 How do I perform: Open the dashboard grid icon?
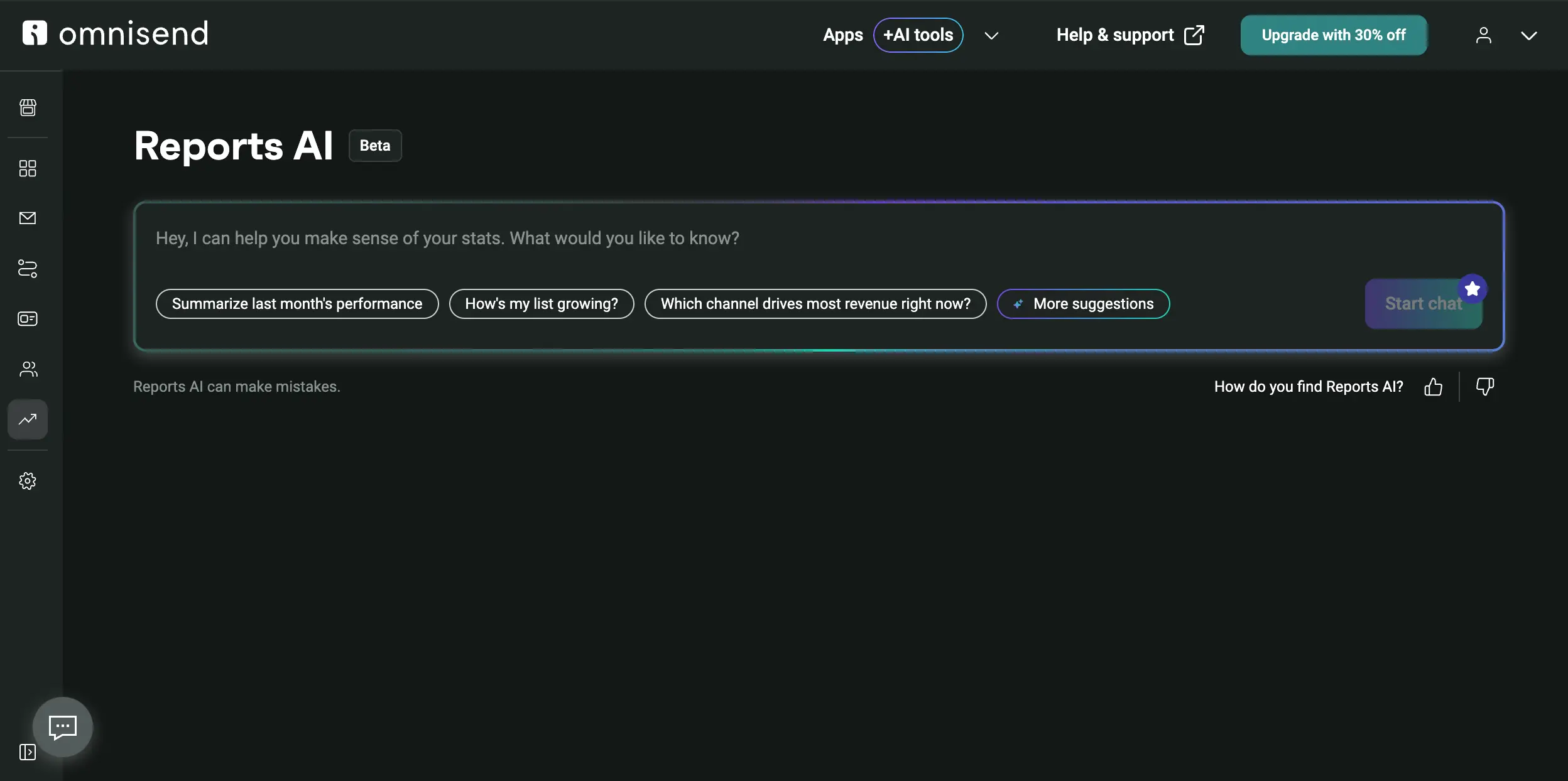pos(28,168)
